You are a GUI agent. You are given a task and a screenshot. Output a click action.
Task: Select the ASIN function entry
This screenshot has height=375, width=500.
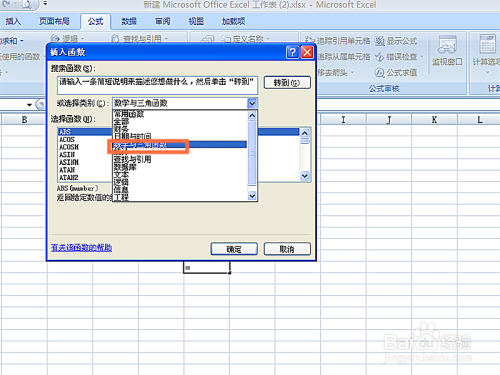click(x=85, y=155)
